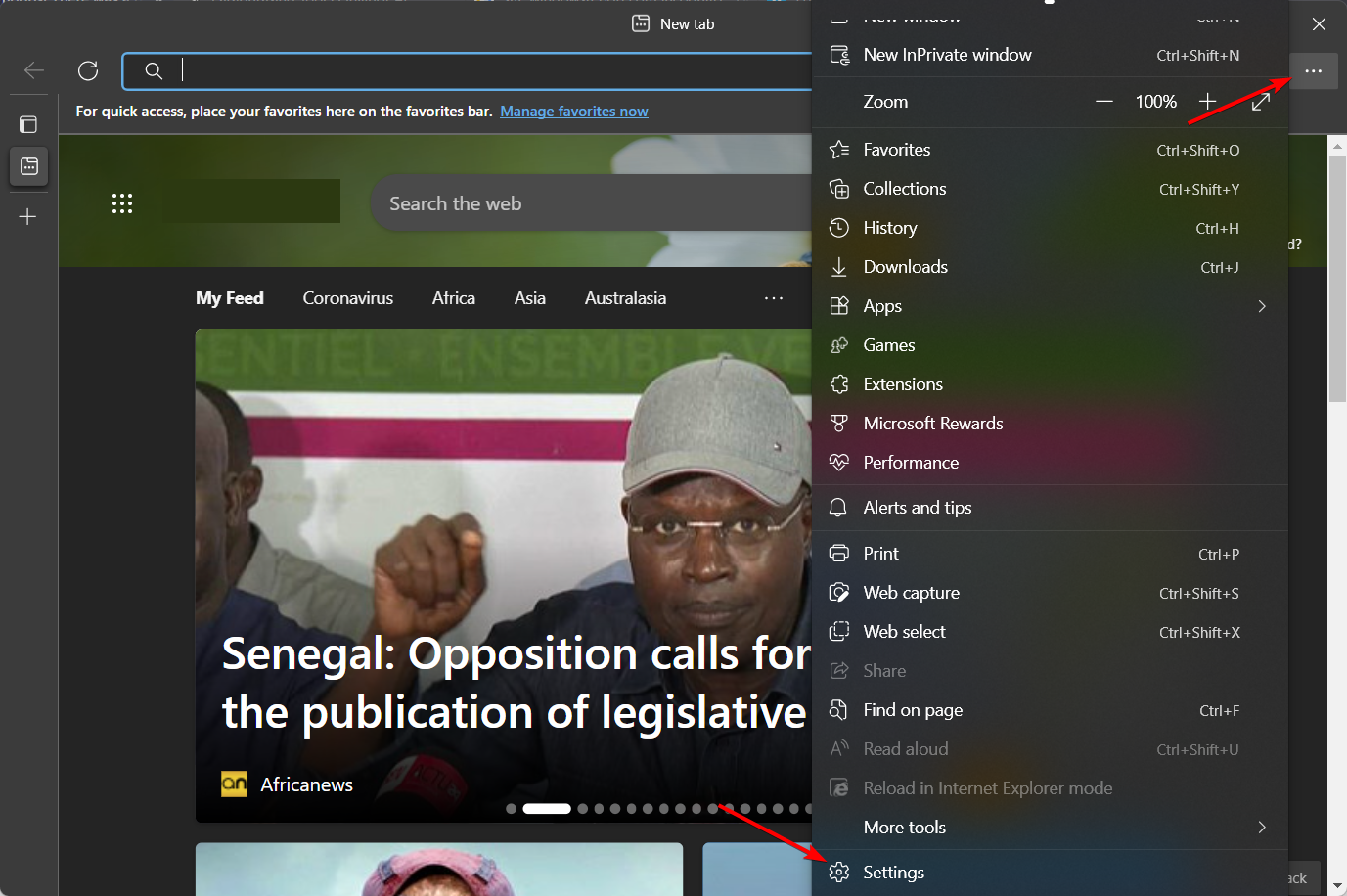Switch to the Australasia feed tab

[625, 298]
